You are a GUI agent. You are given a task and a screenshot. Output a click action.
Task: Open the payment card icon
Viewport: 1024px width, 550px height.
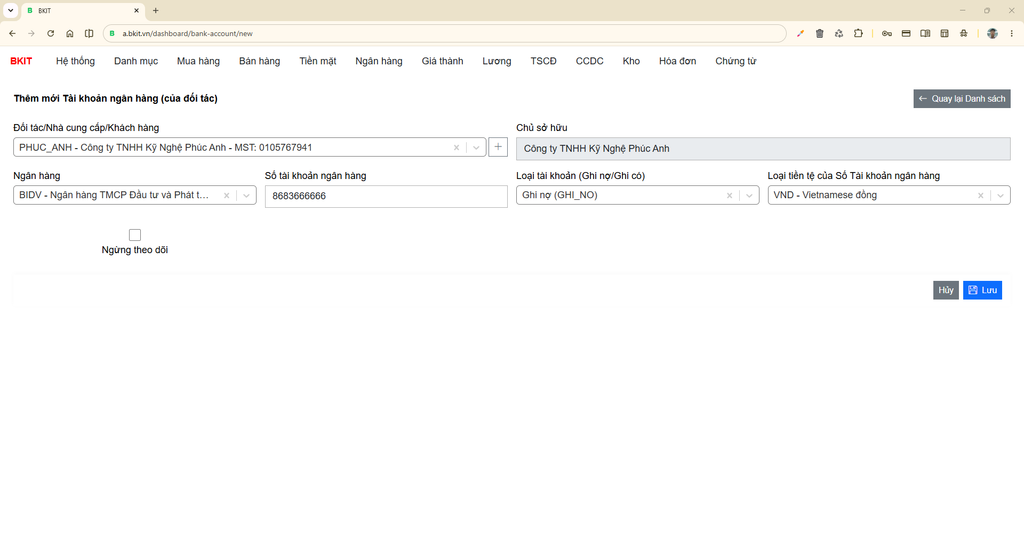(x=906, y=33)
